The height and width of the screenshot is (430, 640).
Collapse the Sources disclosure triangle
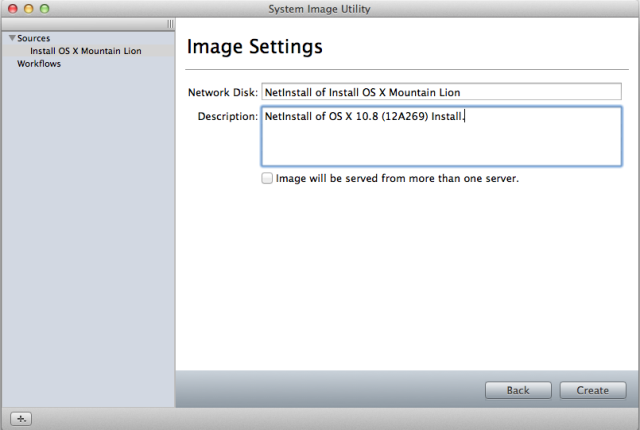point(12,38)
